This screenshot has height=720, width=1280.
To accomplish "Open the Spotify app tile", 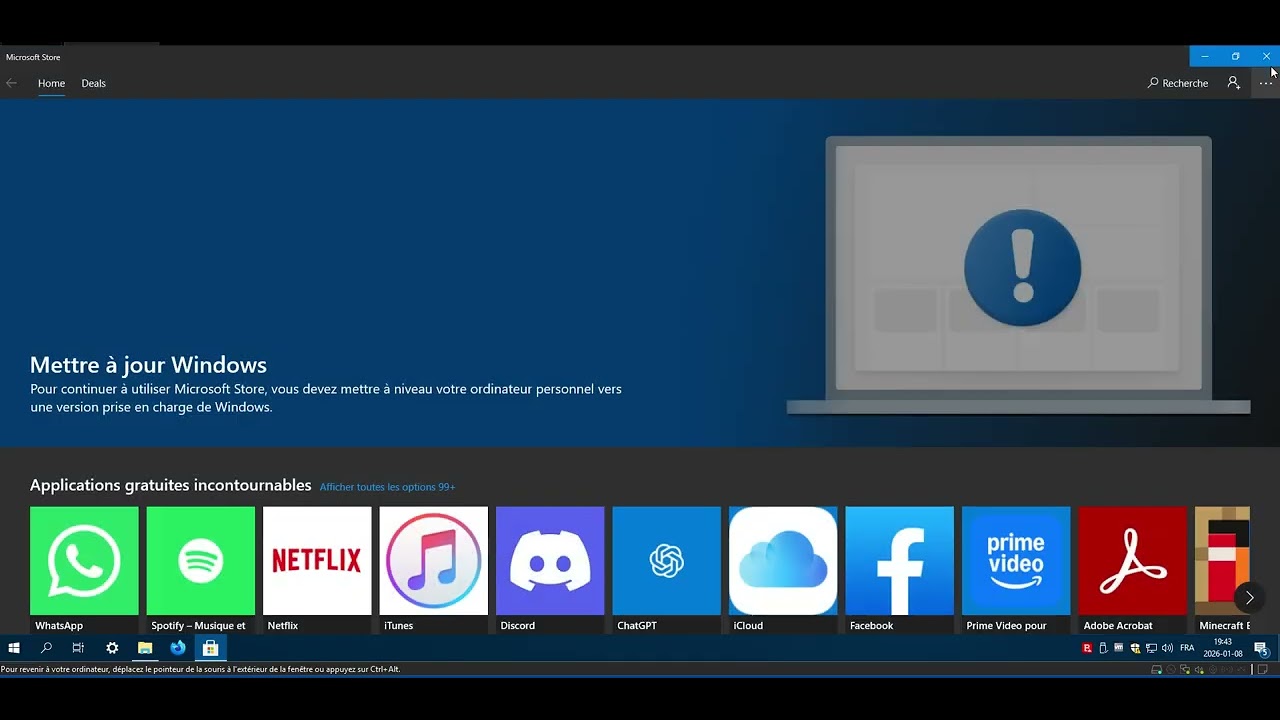I will pyautogui.click(x=201, y=569).
